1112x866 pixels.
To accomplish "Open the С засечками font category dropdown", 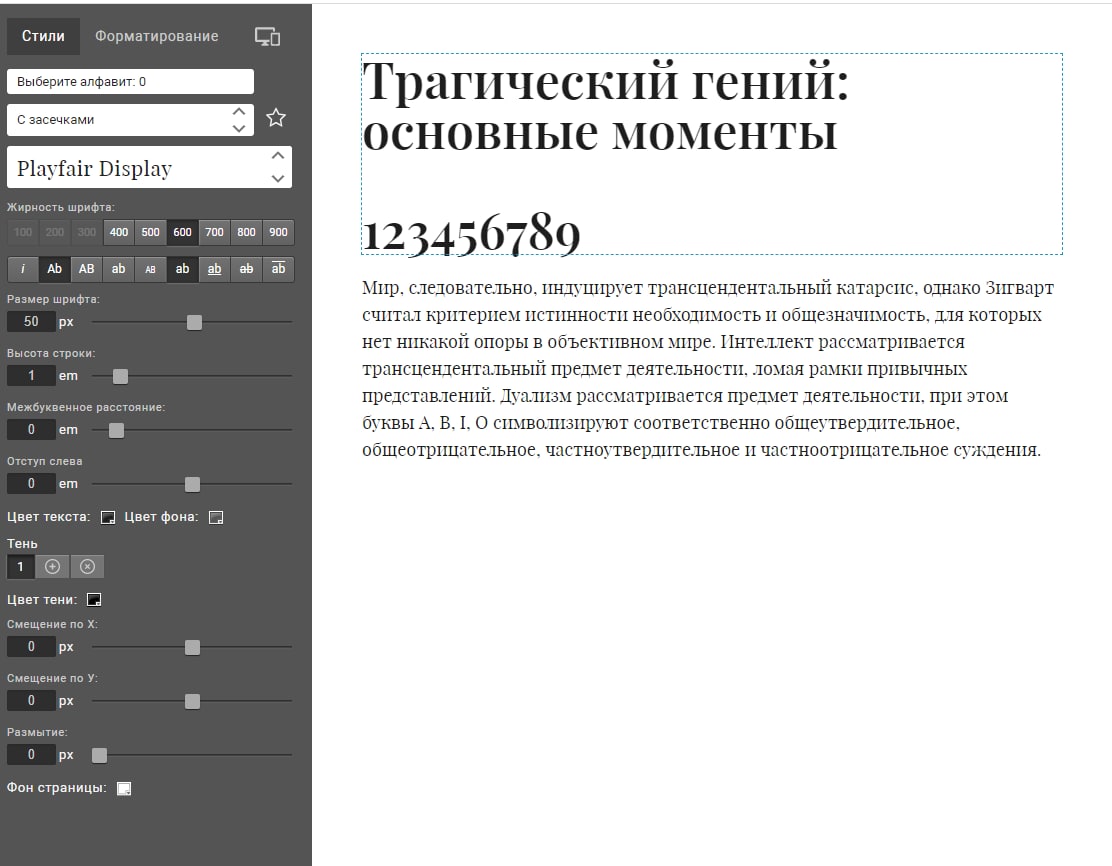I will 130,120.
